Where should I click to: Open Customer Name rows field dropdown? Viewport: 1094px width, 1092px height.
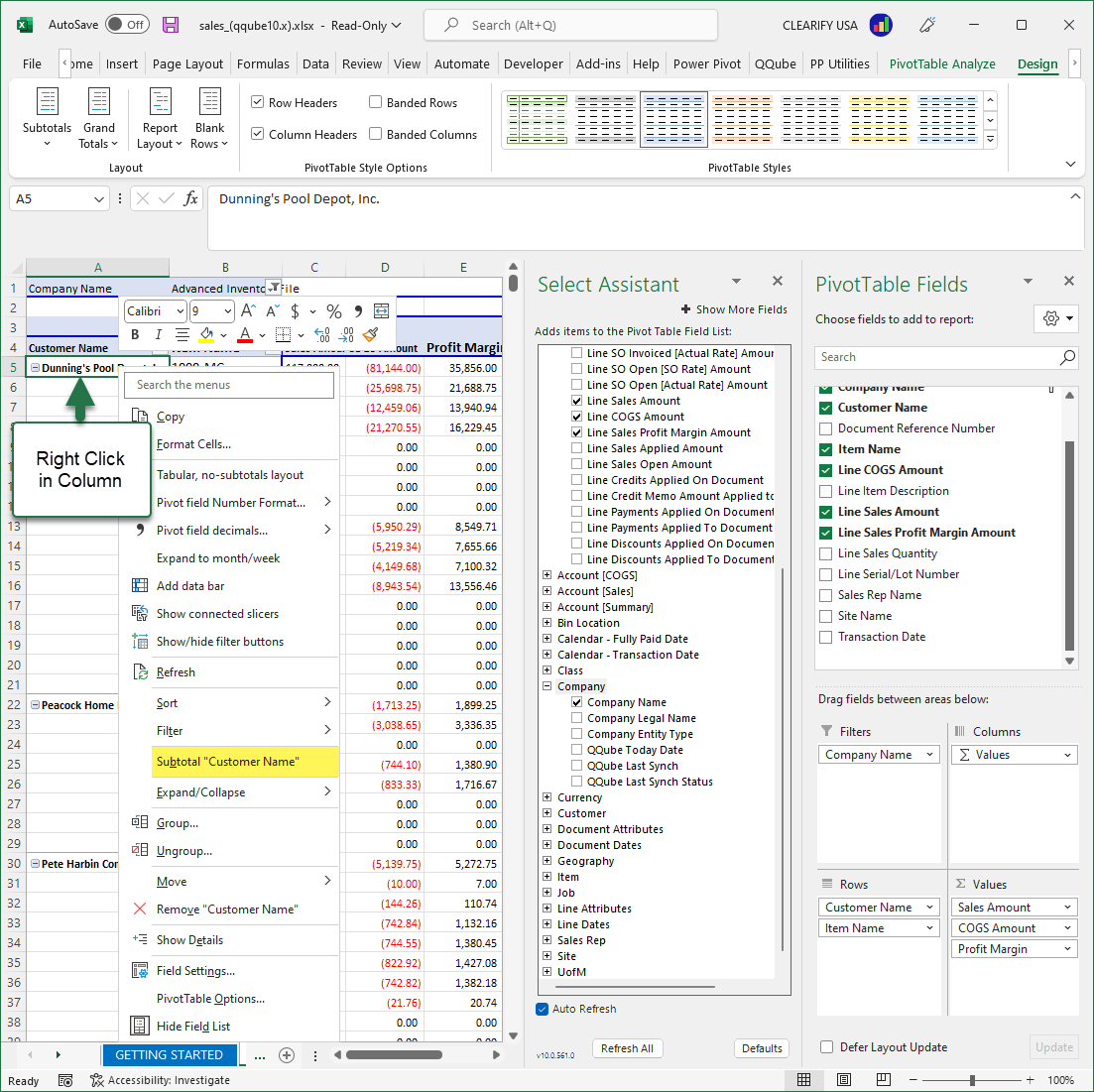(929, 908)
